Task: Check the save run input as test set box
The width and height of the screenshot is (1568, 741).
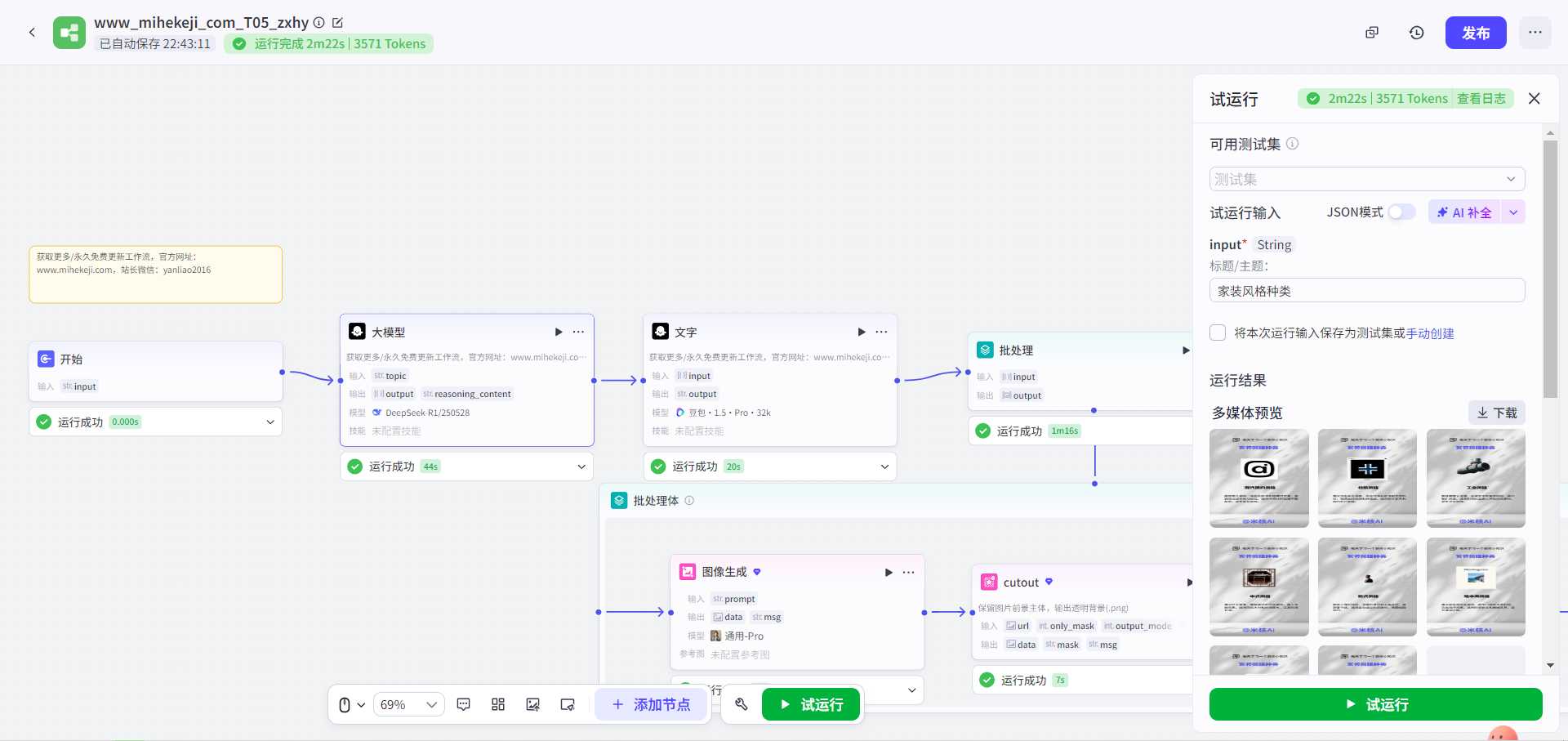Action: 1218,333
